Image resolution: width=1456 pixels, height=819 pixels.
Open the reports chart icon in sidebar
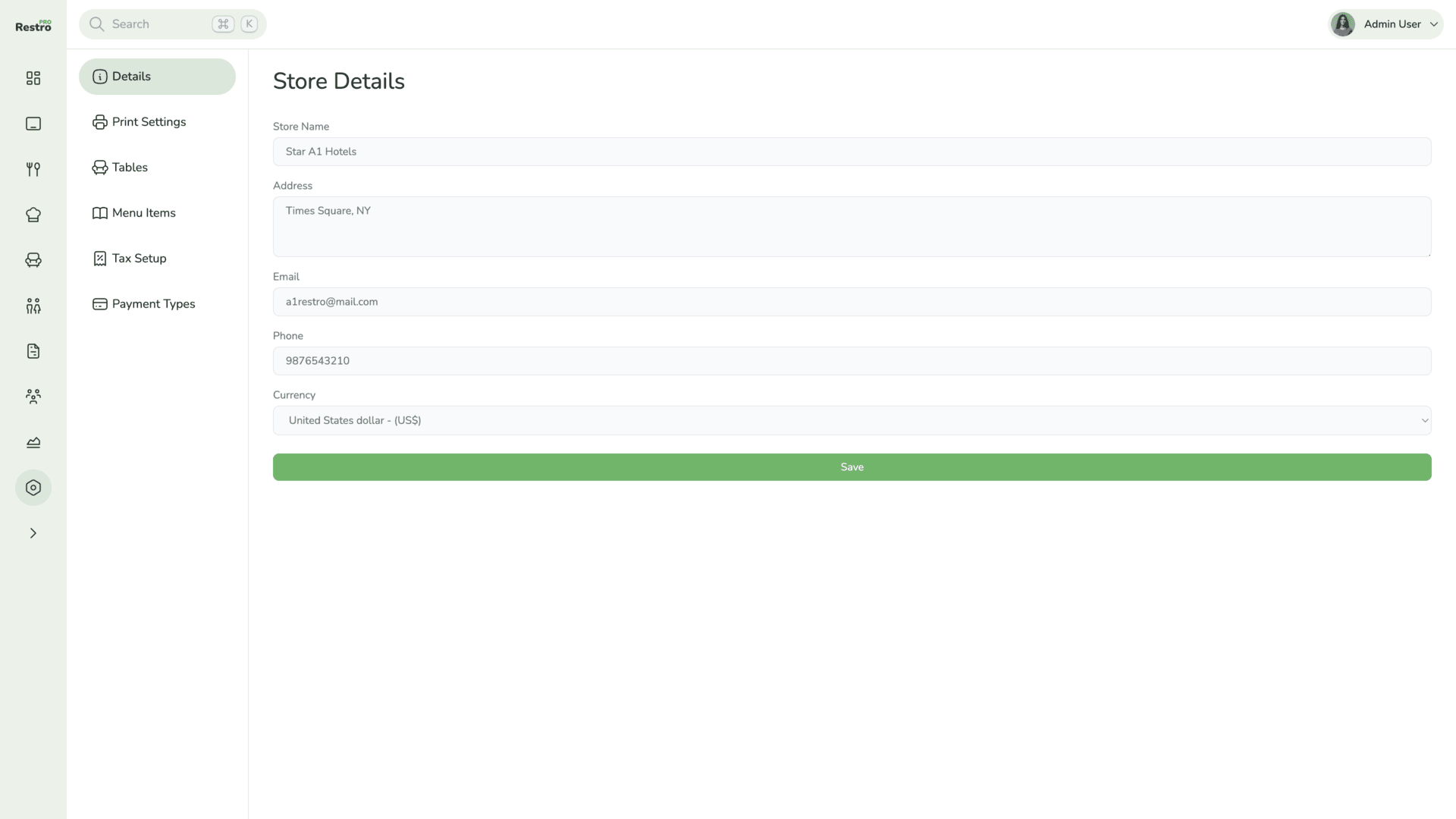(33, 442)
